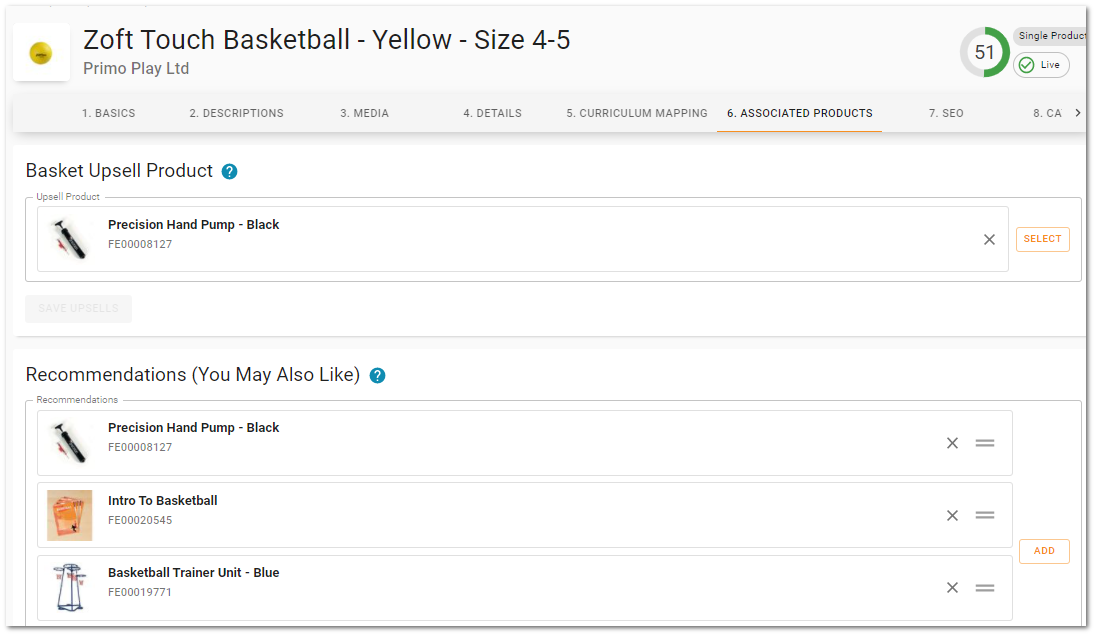The image size is (1096, 636).
Task: Open Basket Upsell Product help icon
Action: point(229,171)
